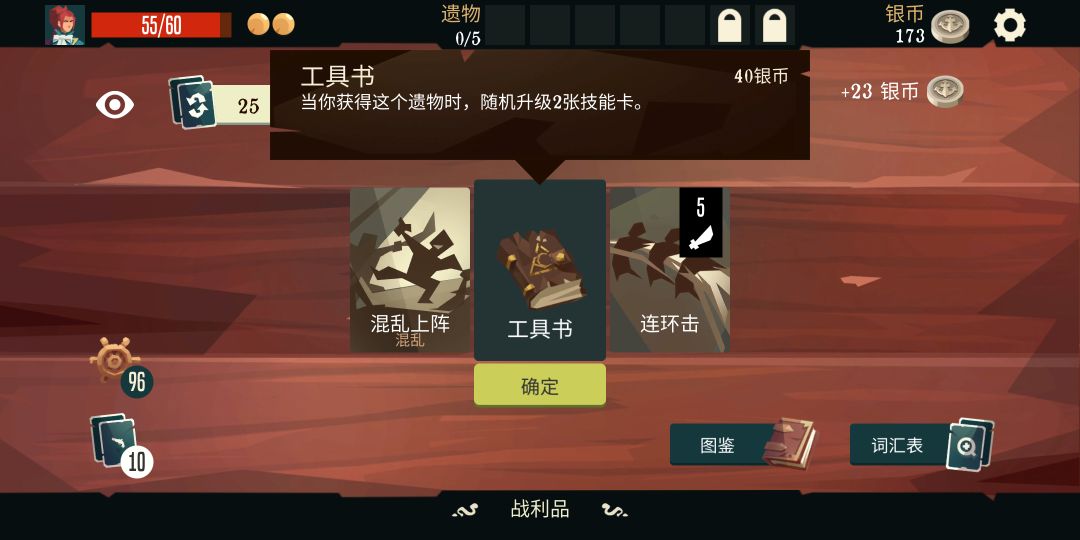Click the red-haired character portrait
Screen dimensions: 1080x540
point(65,25)
